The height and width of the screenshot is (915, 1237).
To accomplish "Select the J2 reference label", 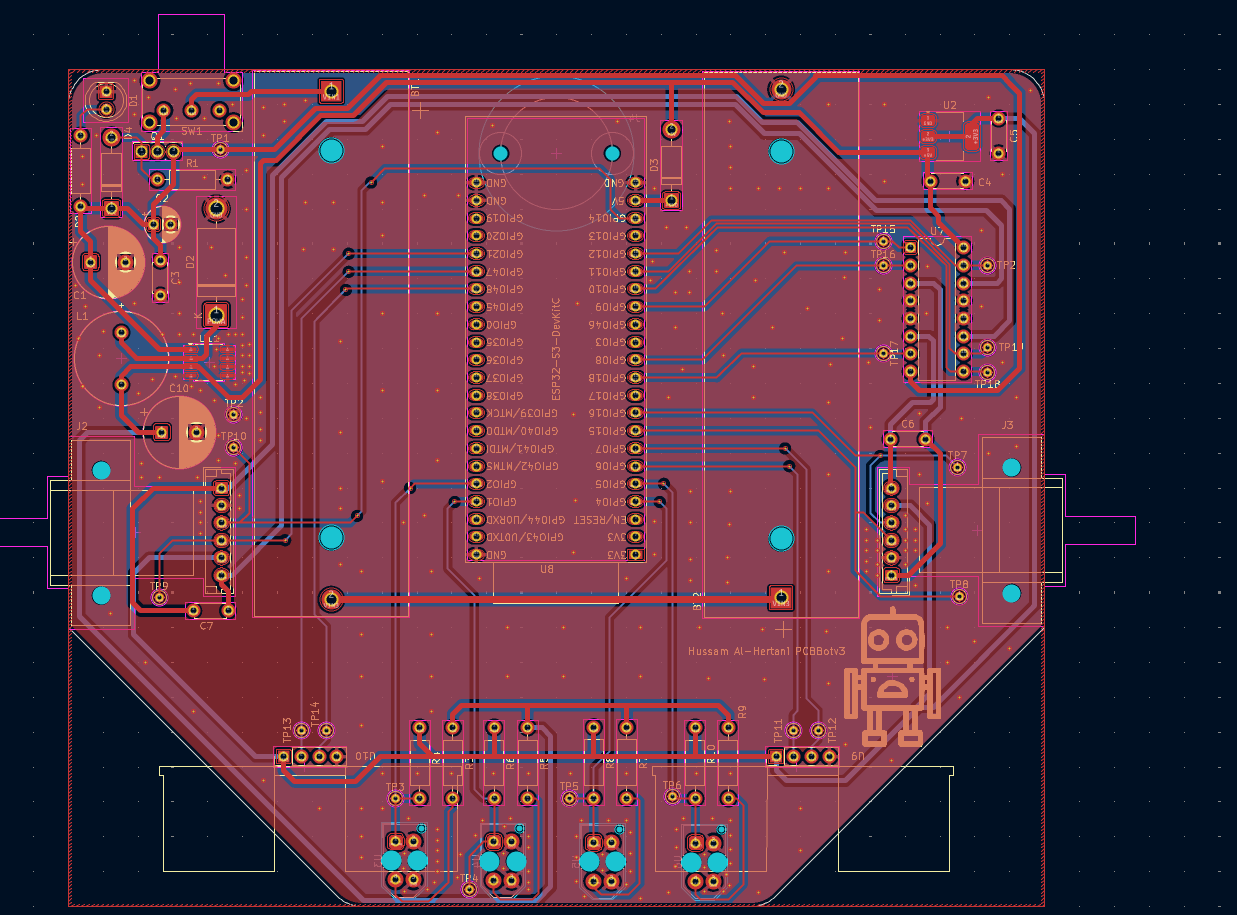I will pyautogui.click(x=82, y=427).
